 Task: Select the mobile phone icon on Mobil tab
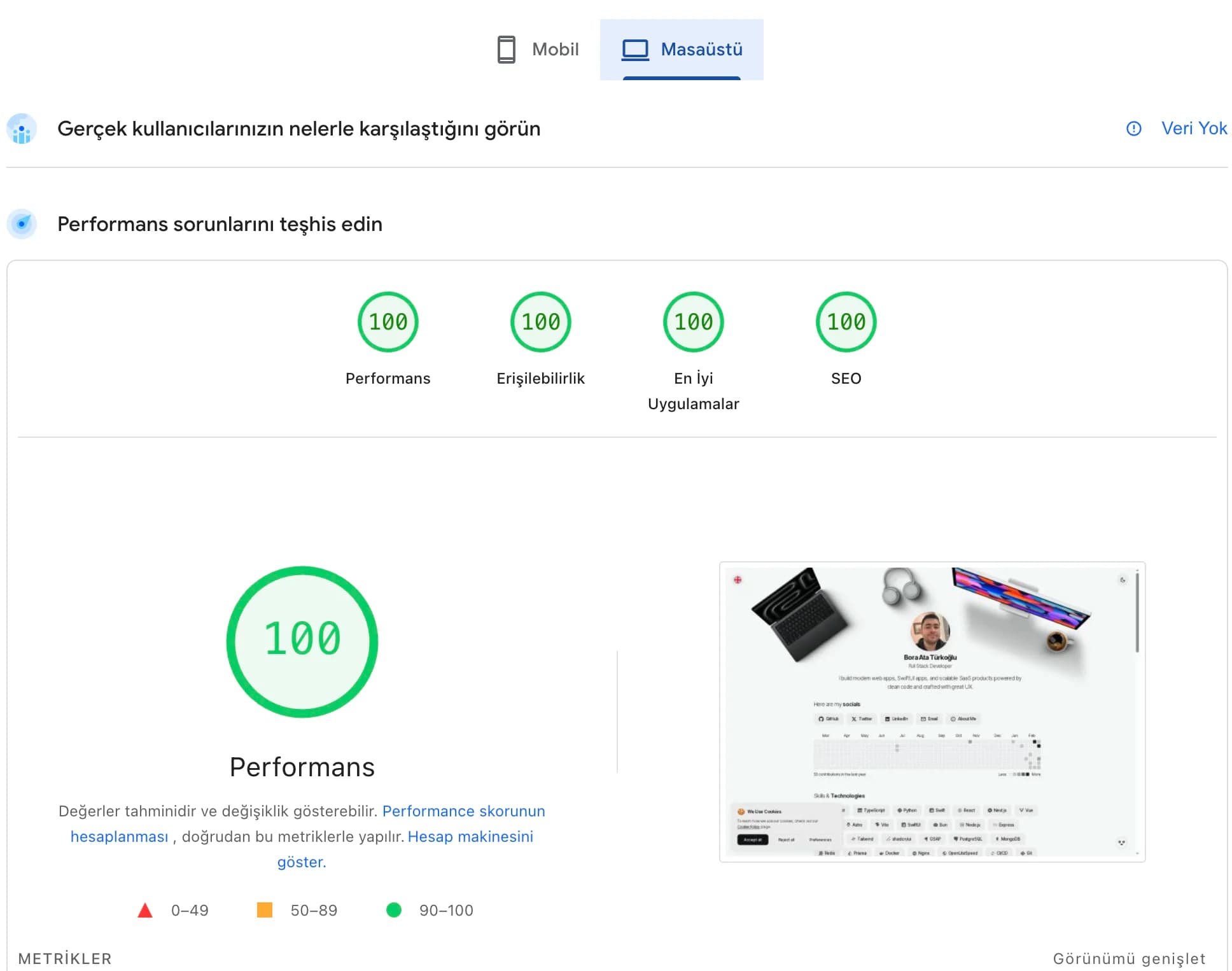coord(506,49)
